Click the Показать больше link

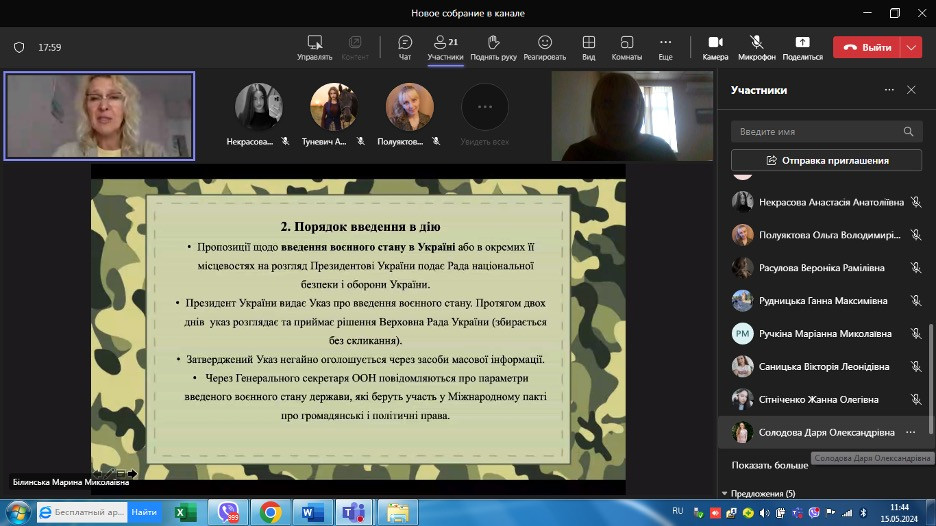(769, 465)
